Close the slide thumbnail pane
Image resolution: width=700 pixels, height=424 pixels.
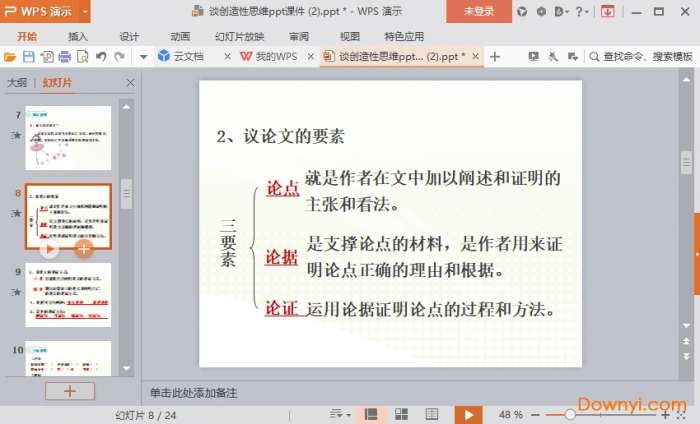point(130,83)
